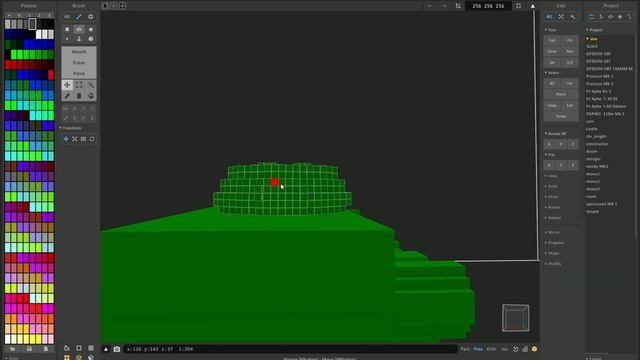Click the Project panel star icon
The height and width of the screenshot is (360, 640).
(620, 17)
